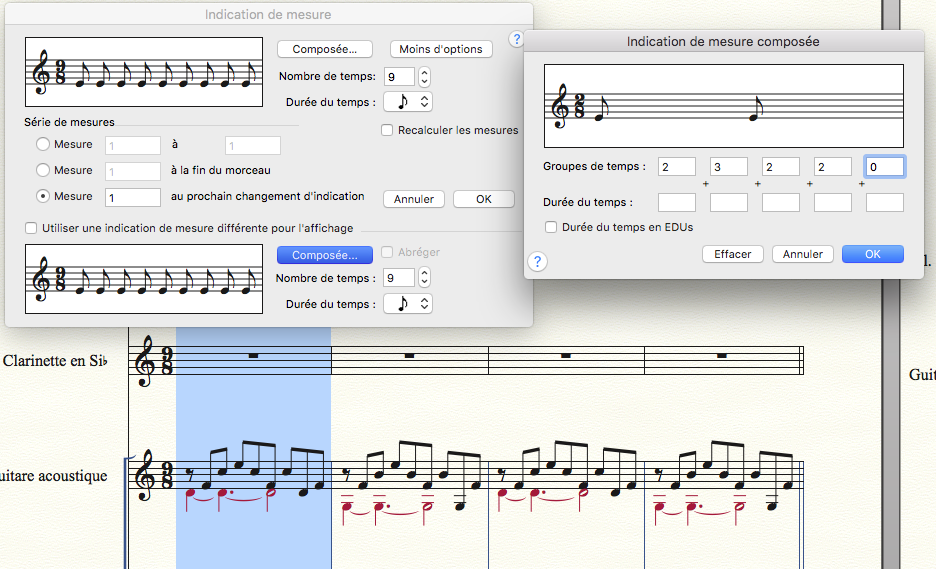This screenshot has width=936, height=569.
Task: Open the bottom Durée du temps note dropdown
Action: click(408, 304)
